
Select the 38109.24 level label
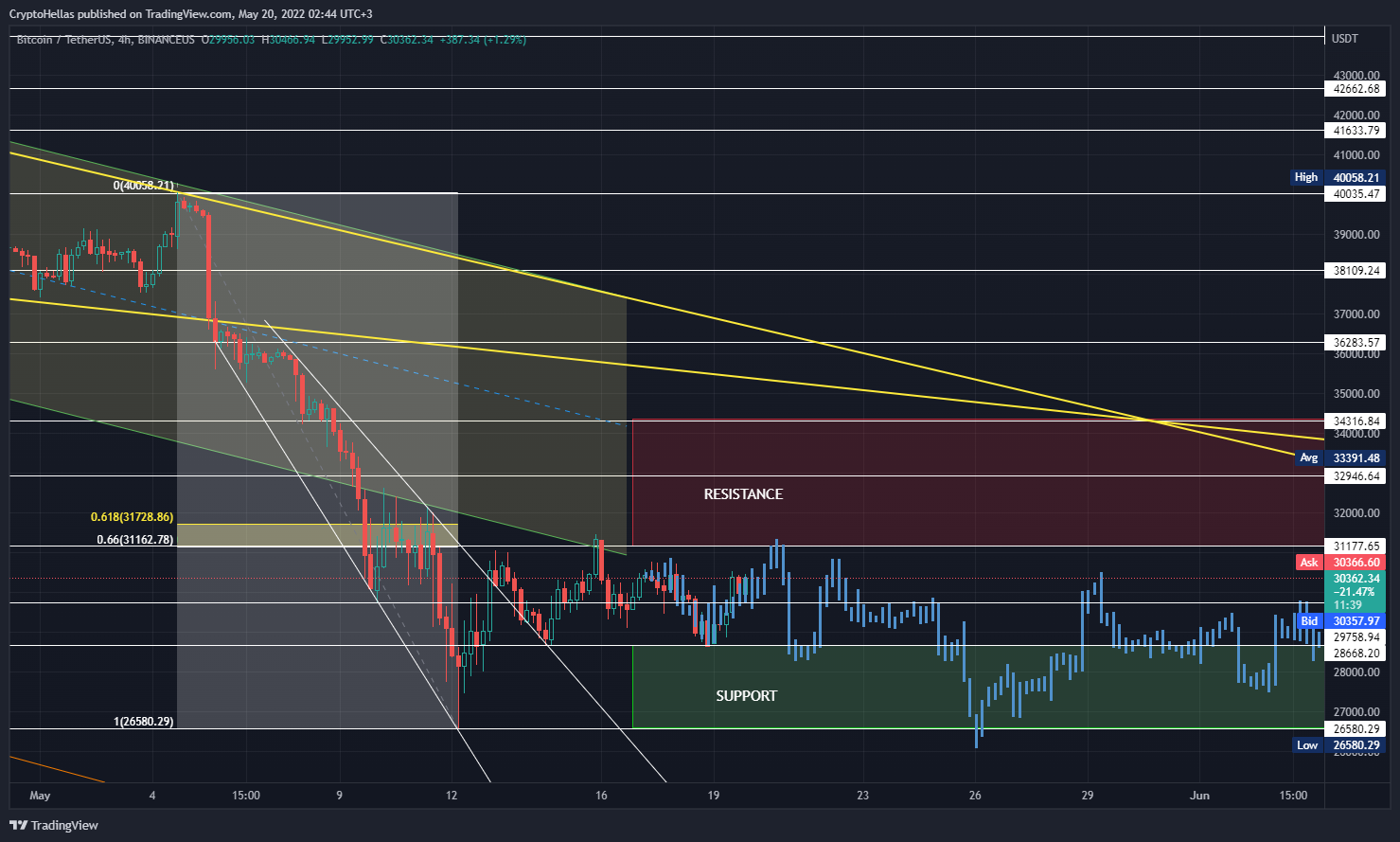coord(1356,270)
